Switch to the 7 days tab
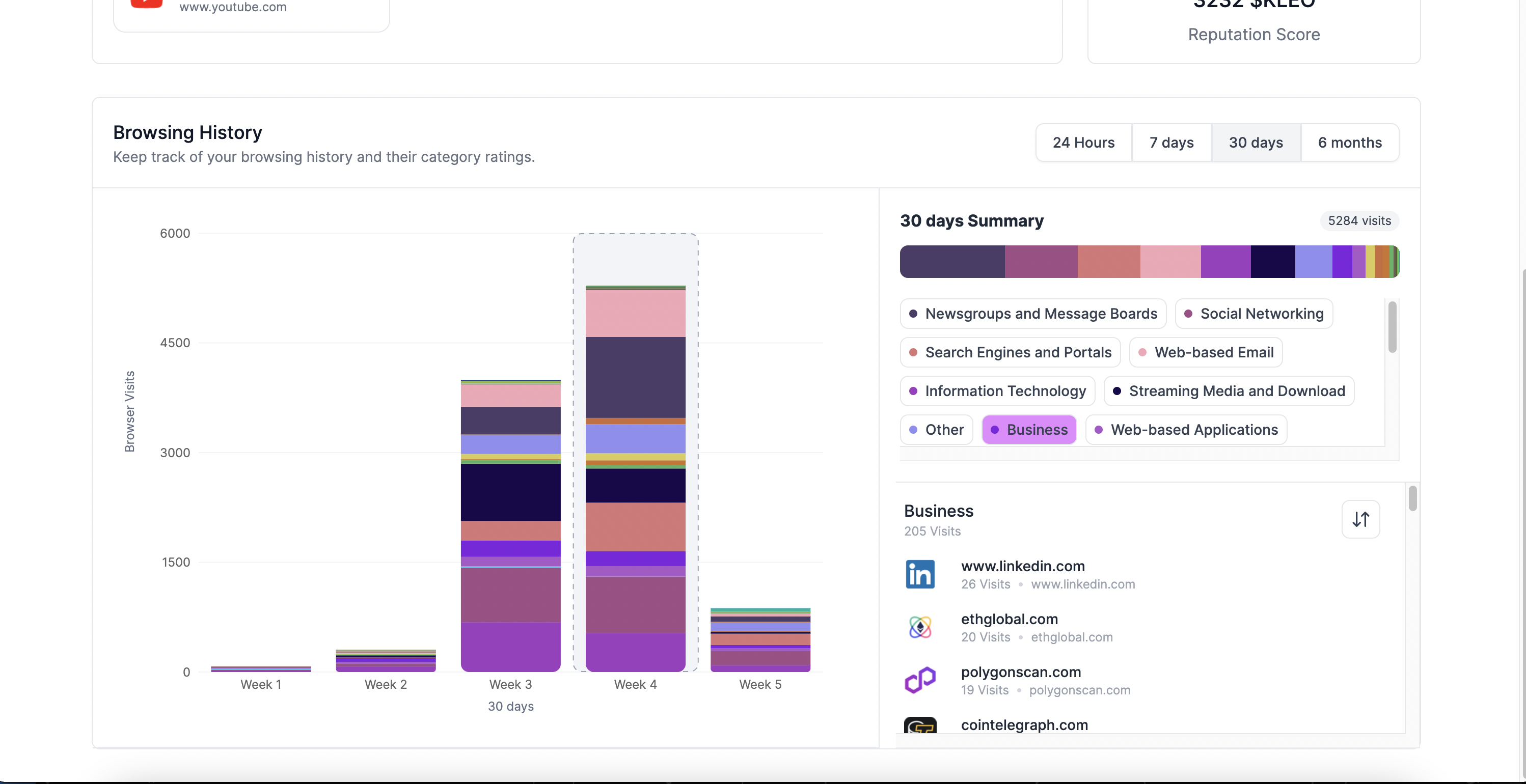 [1171, 143]
